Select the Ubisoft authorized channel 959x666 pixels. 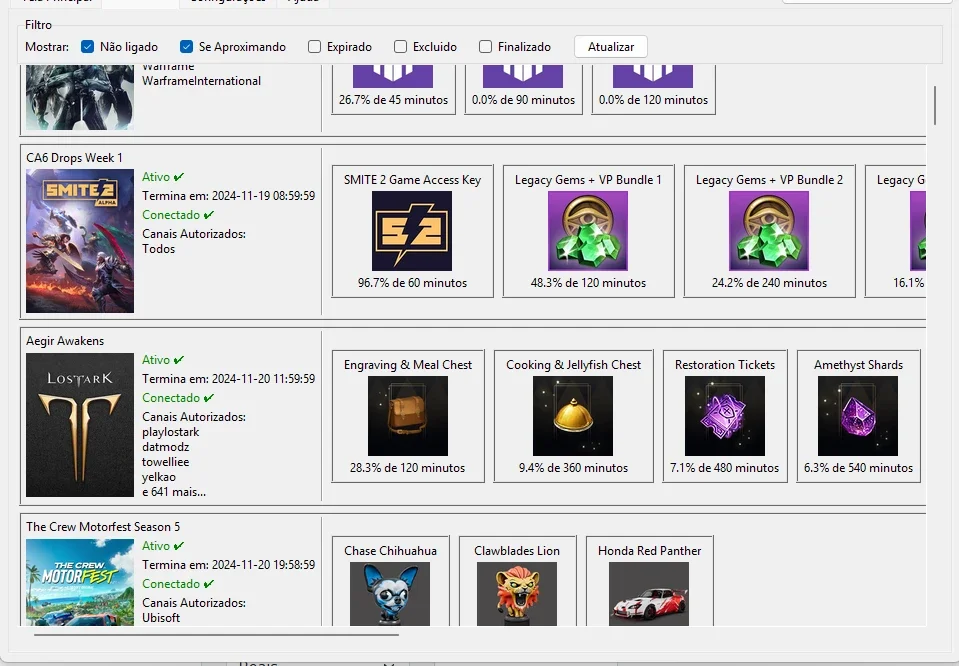161,618
